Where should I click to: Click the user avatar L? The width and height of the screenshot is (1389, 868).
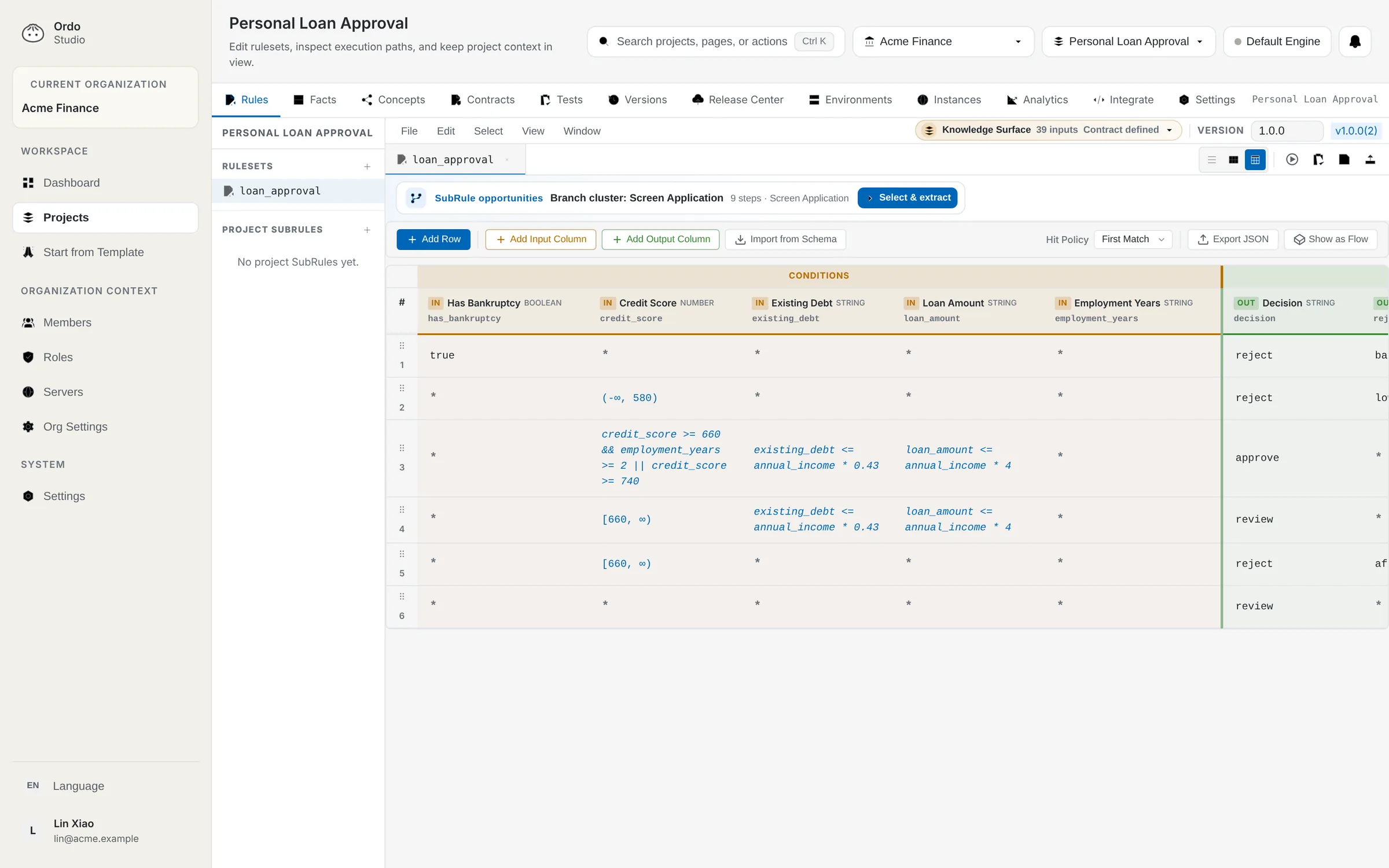[x=32, y=830]
